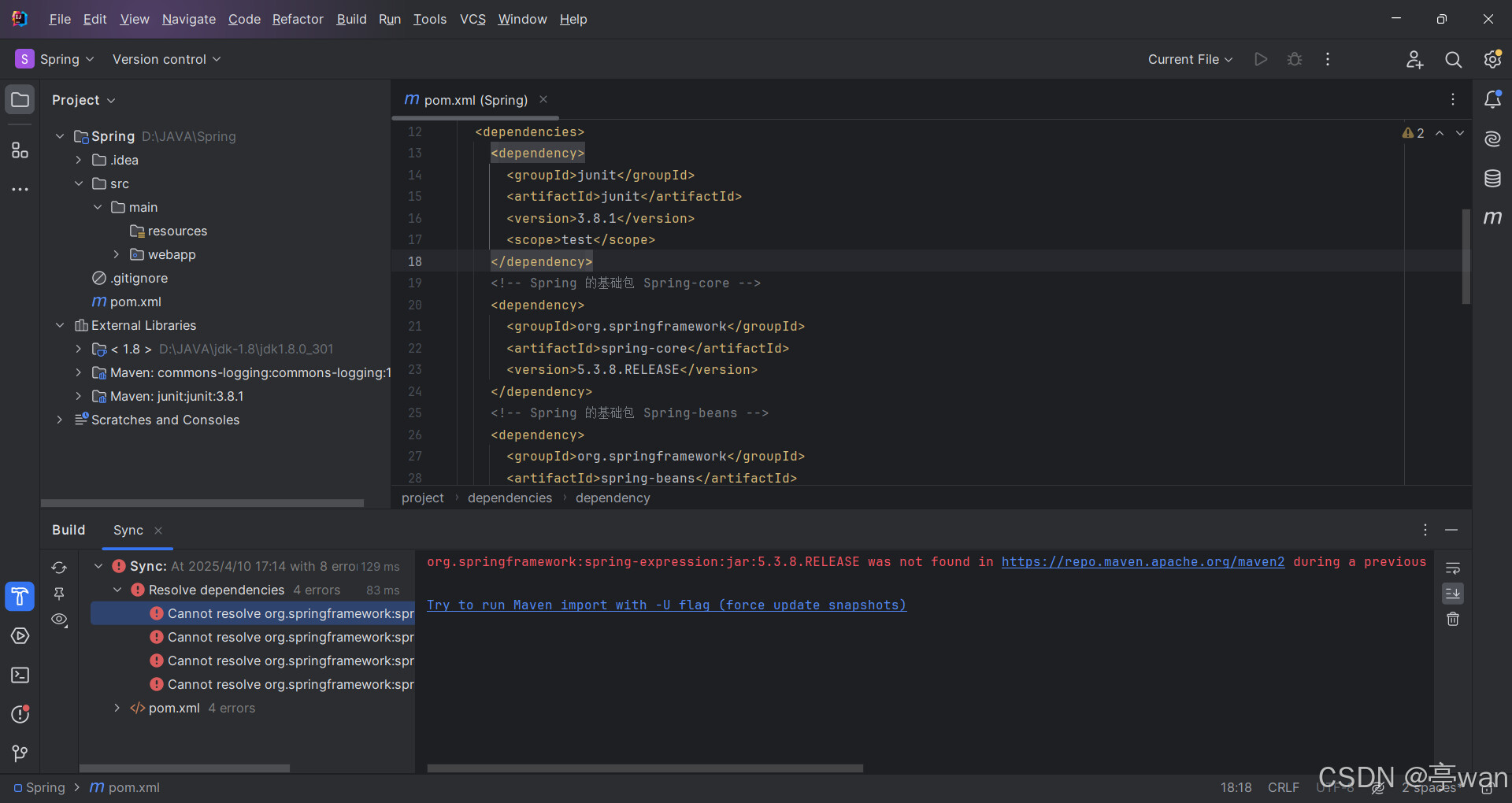Screen dimensions: 1512x803
Task: Open the Build tool window hammer icon
Action: tap(20, 597)
